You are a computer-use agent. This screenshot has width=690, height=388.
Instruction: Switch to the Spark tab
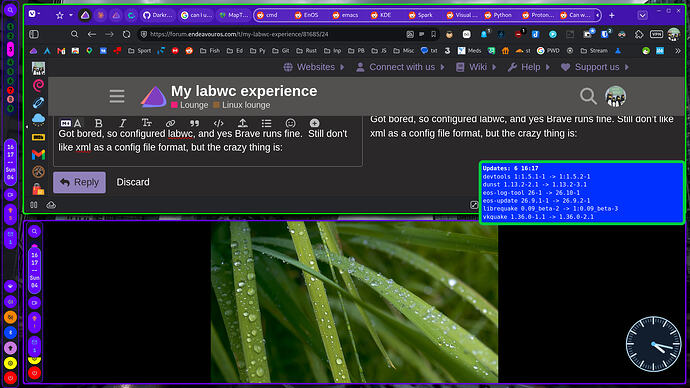tap(424, 15)
